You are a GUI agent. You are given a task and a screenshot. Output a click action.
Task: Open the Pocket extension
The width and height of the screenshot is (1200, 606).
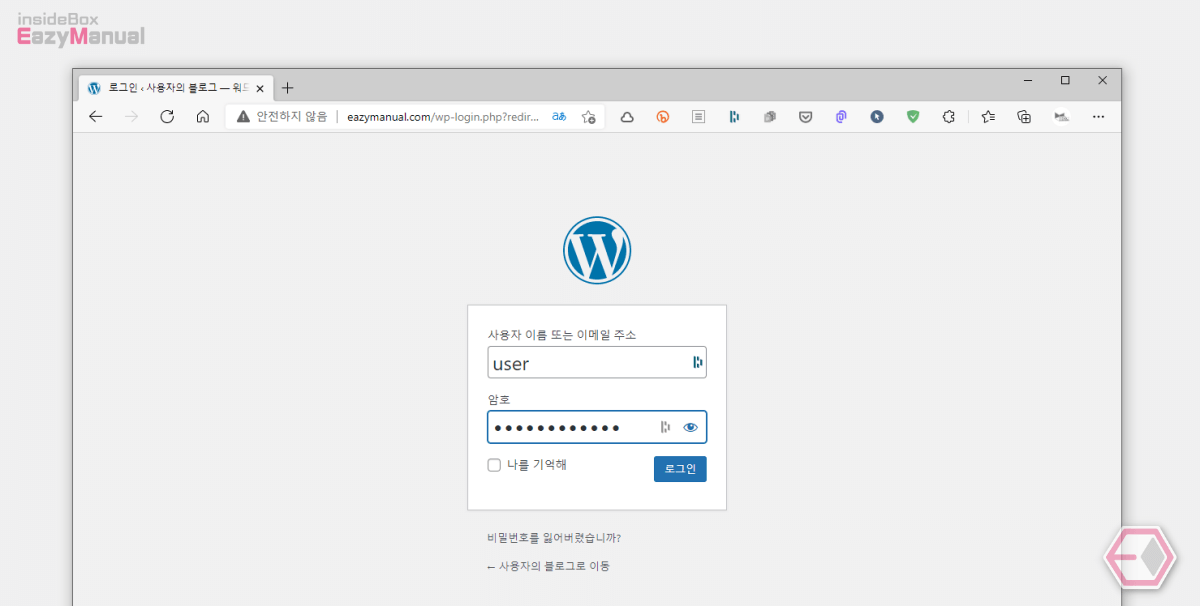pos(805,117)
